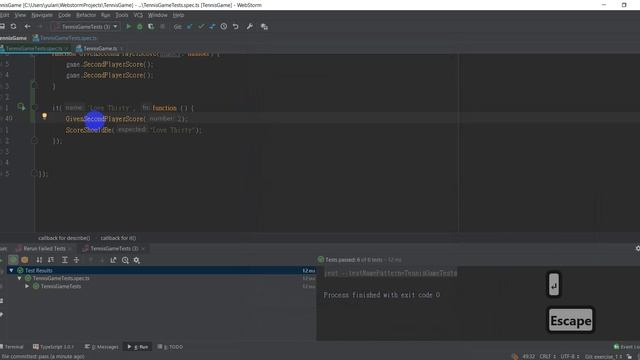Image resolution: width=640 pixels, height=360 pixels.
Task: Sort tests by duration icon
Action: tap(51, 260)
